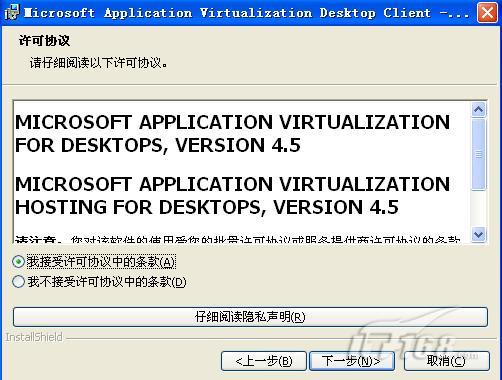Close the App-V Desktop Client installer window
502x380 pixels.
click(x=487, y=13)
